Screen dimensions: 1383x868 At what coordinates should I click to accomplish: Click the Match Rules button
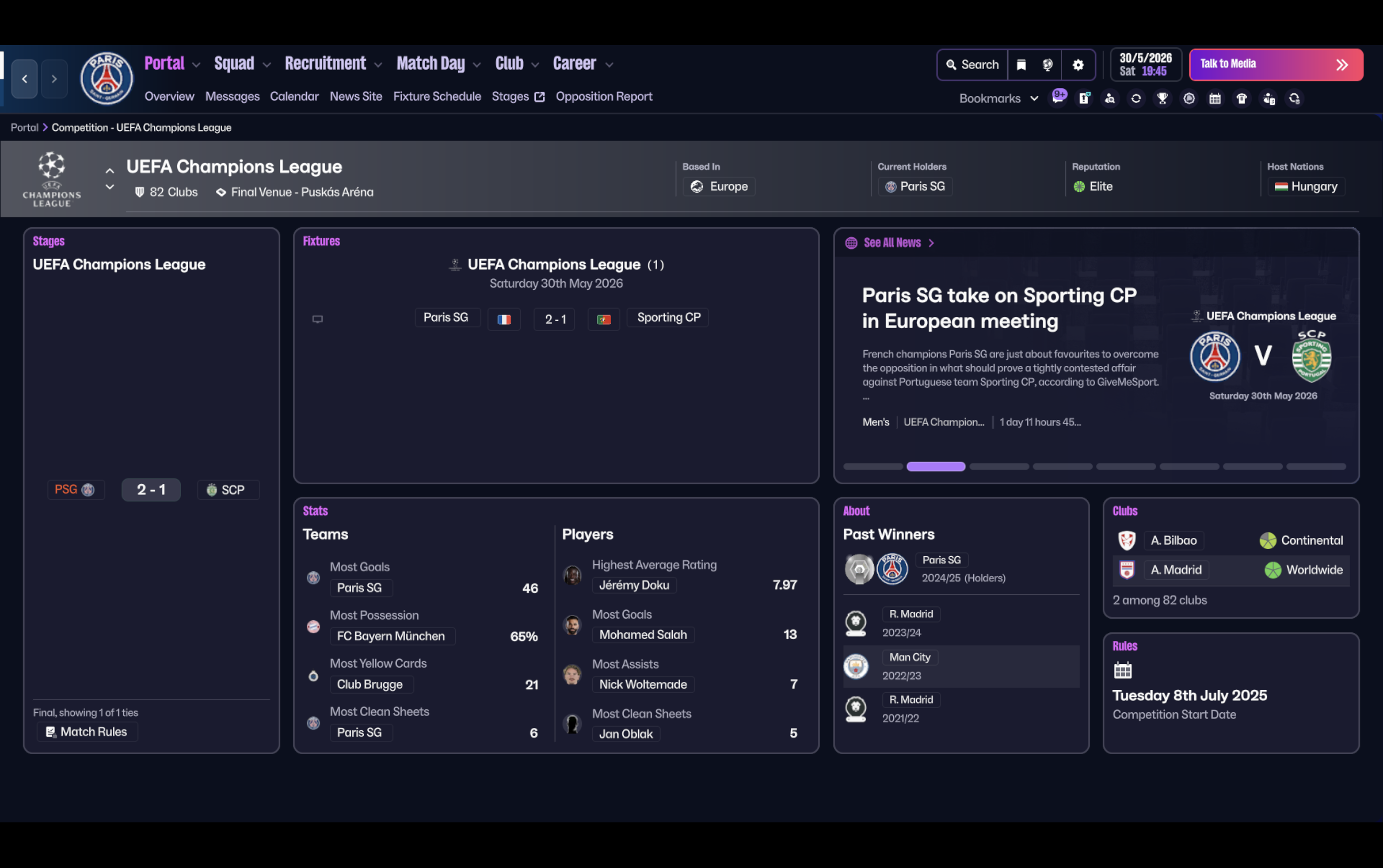(87, 732)
